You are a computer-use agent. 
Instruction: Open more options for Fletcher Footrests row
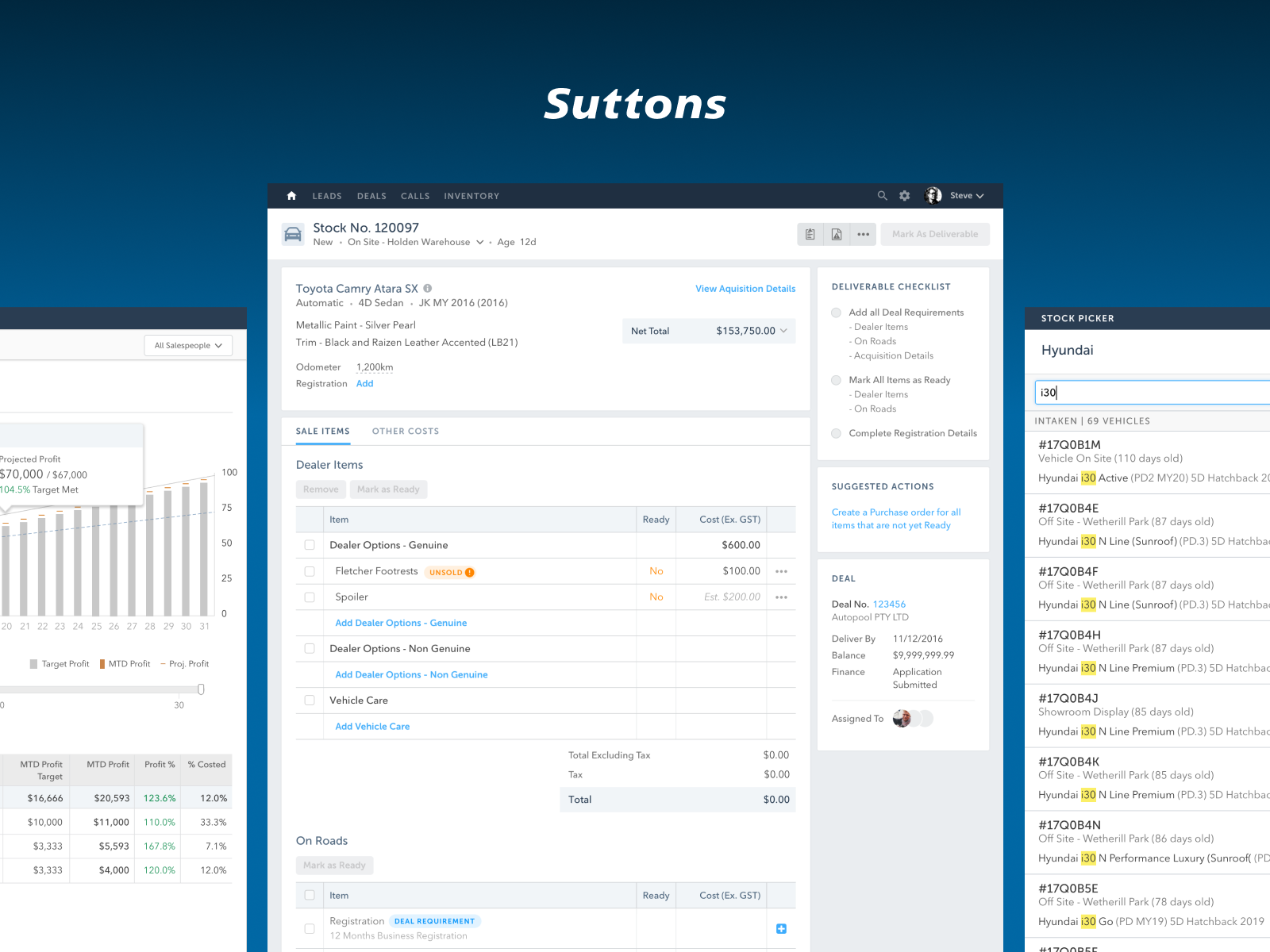[781, 571]
